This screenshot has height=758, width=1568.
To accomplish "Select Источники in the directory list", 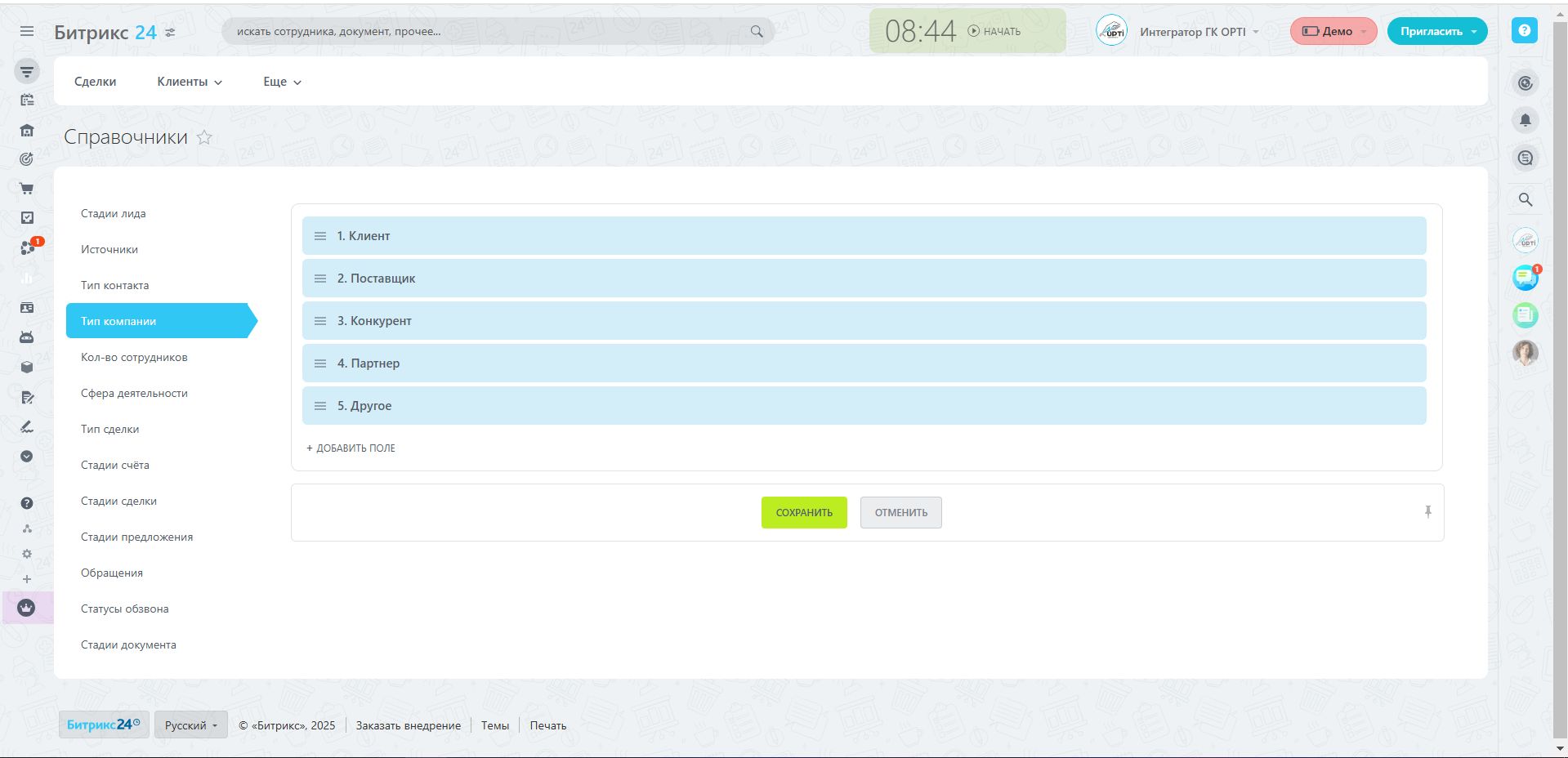I will 109,249.
